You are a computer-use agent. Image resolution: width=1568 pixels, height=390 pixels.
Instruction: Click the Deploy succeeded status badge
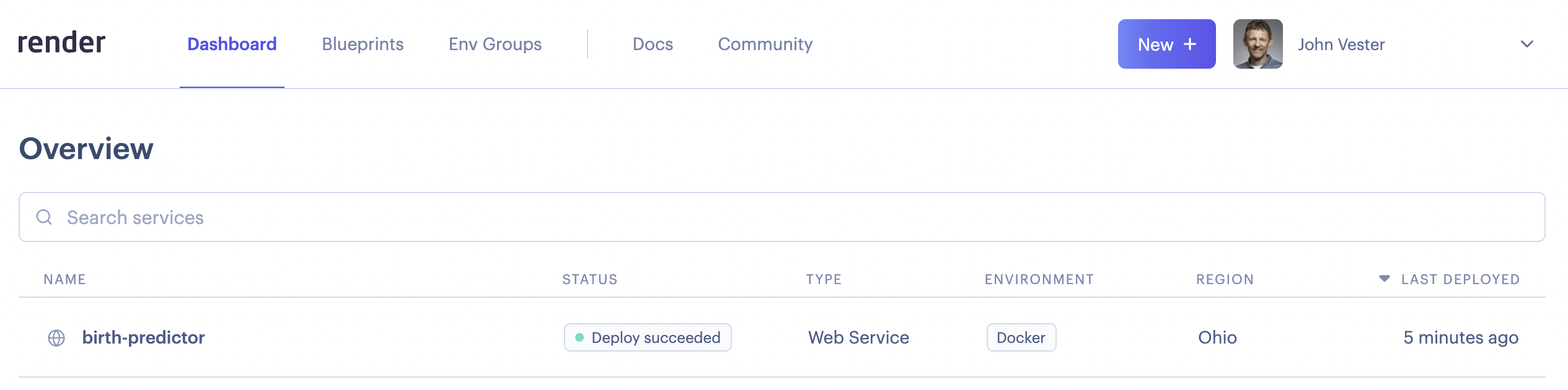[648, 337]
